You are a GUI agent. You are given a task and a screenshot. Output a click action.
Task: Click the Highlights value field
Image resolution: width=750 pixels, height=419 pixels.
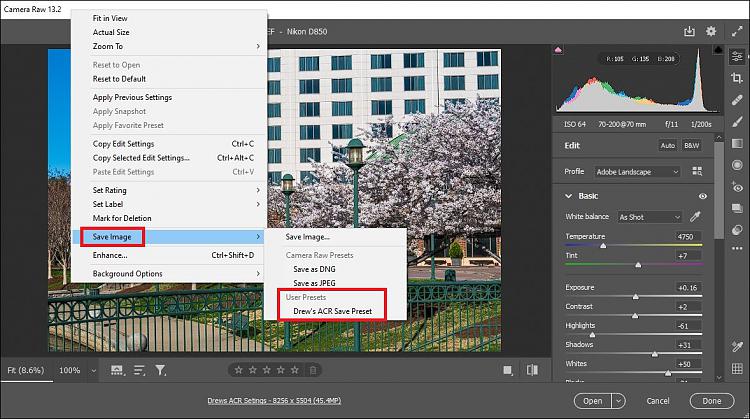click(687, 326)
